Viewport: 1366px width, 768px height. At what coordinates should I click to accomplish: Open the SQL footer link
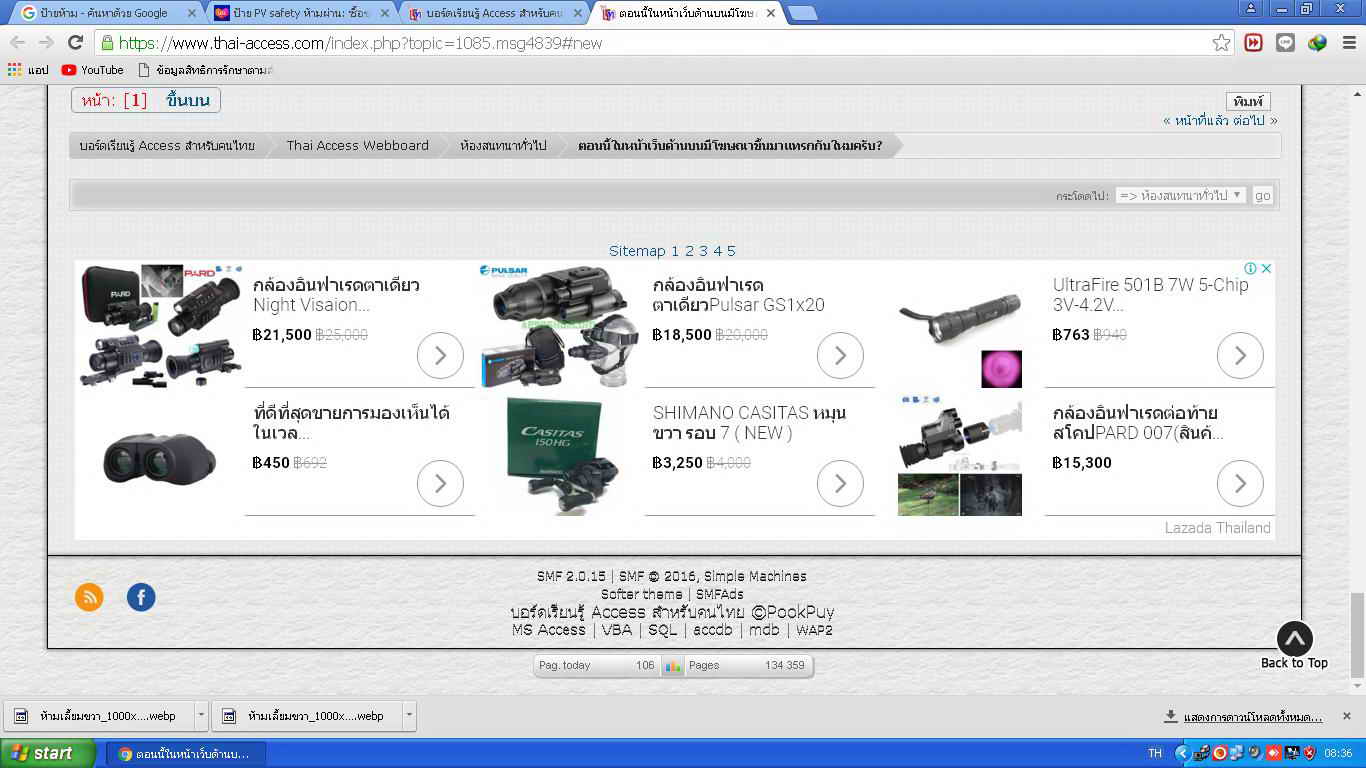(x=662, y=630)
